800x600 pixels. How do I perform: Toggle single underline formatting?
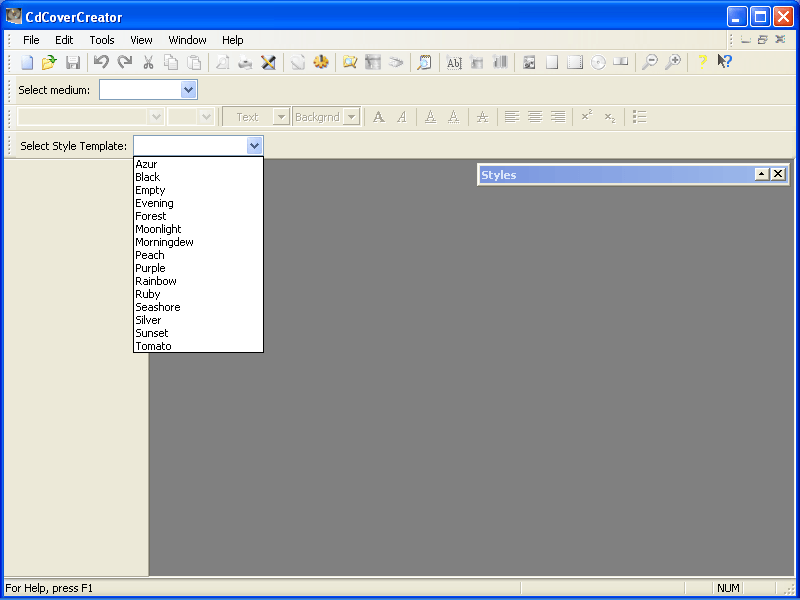click(431, 117)
